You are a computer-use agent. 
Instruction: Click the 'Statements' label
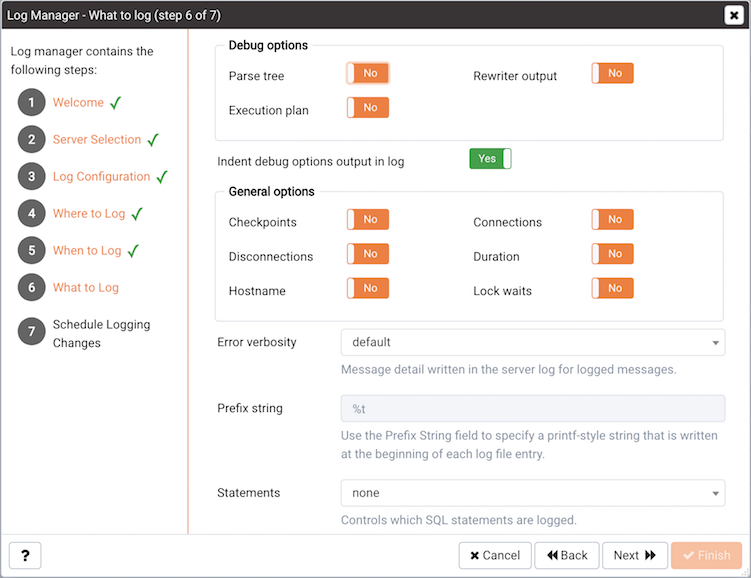tap(249, 493)
